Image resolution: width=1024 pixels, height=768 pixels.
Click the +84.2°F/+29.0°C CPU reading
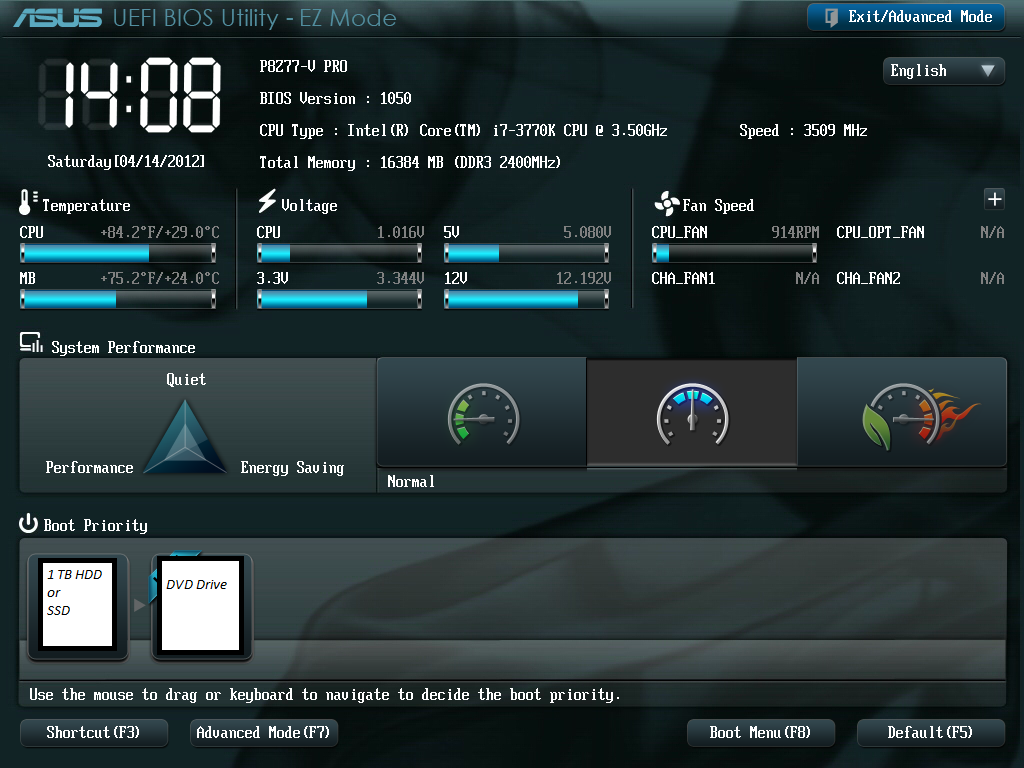(160, 232)
